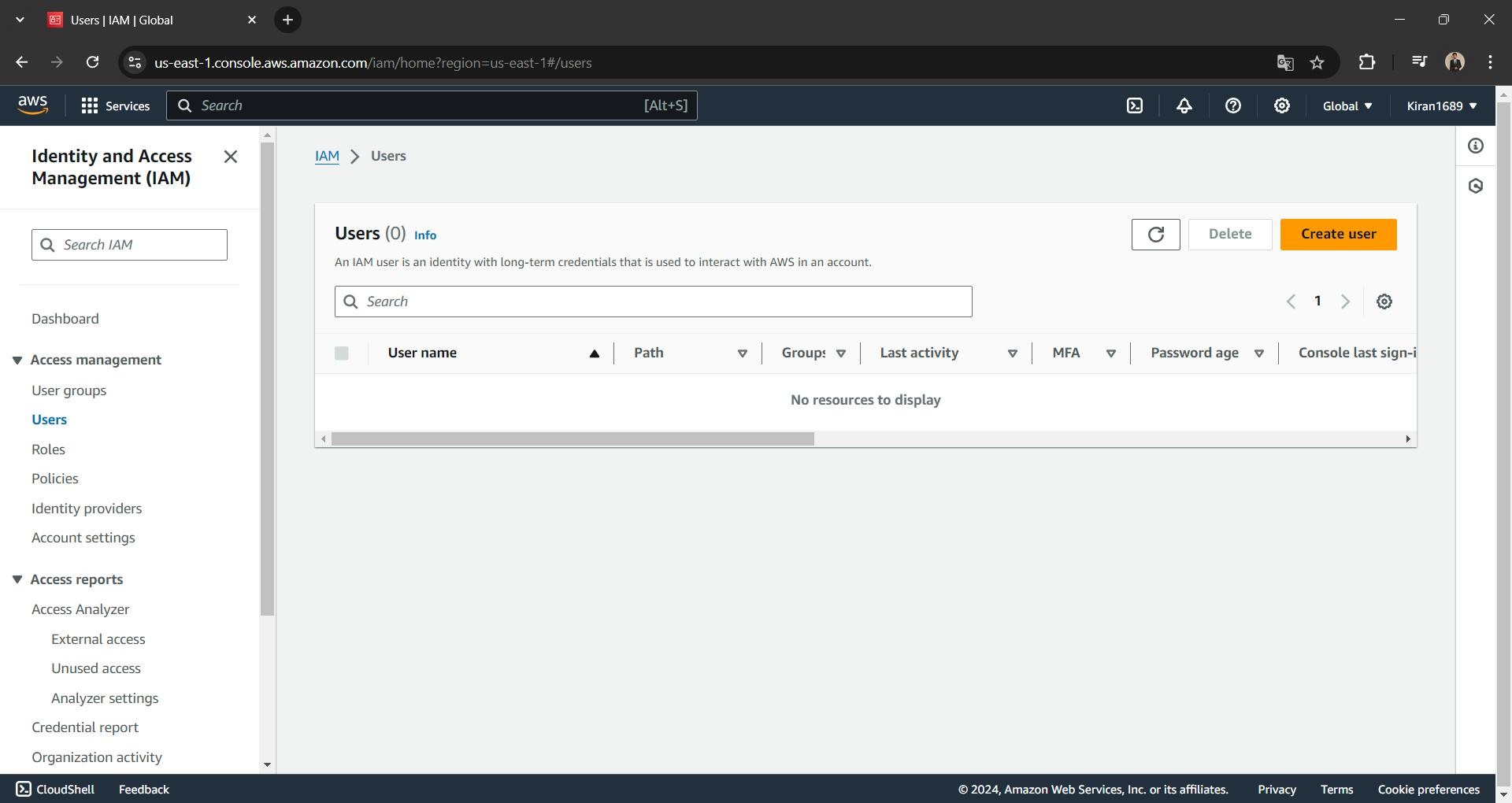The image size is (1512, 803).
Task: Open the translate page icon
Action: 1285,63
